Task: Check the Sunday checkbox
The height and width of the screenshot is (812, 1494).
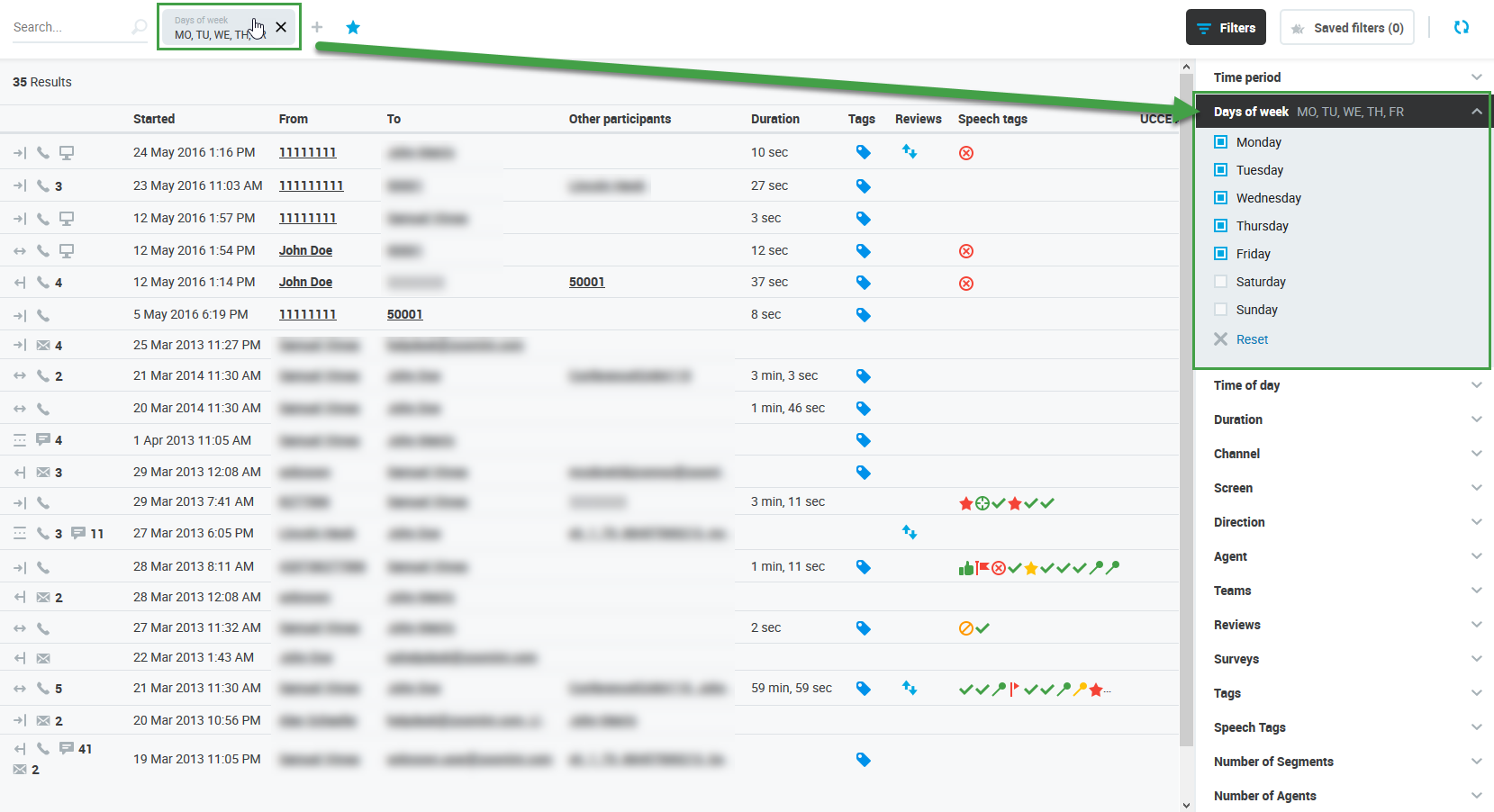Action: tap(1221, 310)
